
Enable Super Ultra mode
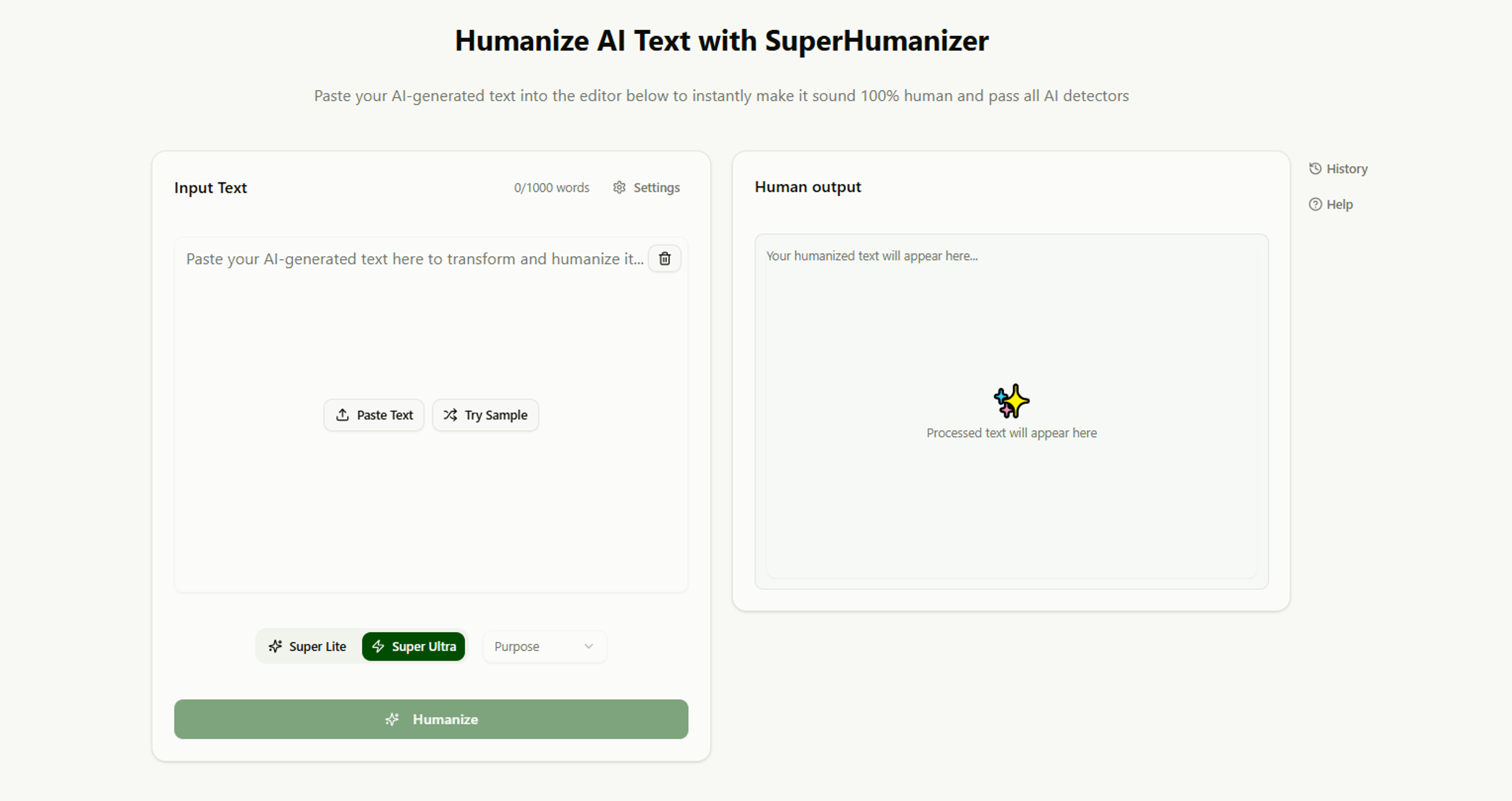pos(414,646)
